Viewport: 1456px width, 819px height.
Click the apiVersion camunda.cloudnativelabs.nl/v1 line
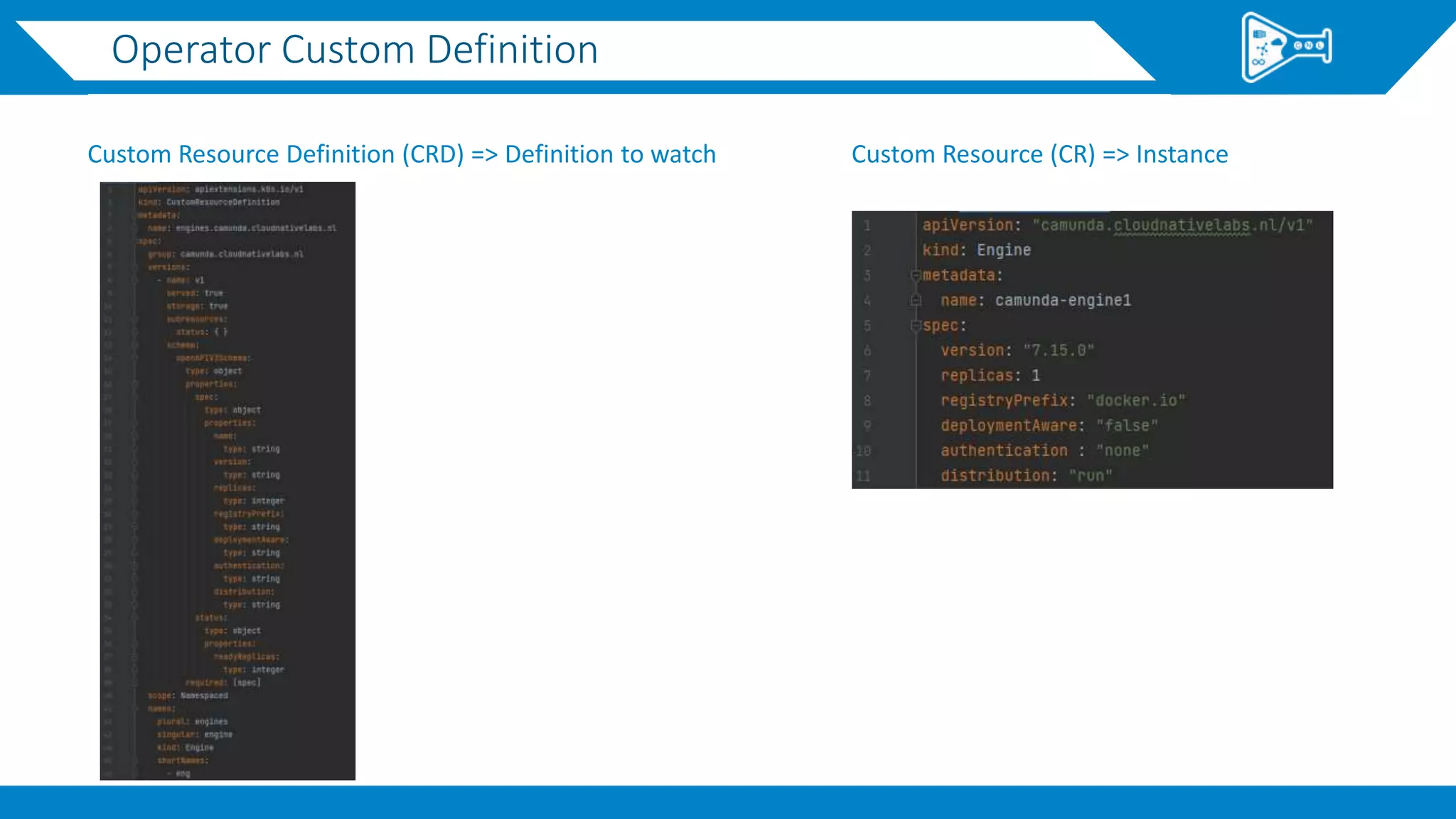click(x=1118, y=225)
